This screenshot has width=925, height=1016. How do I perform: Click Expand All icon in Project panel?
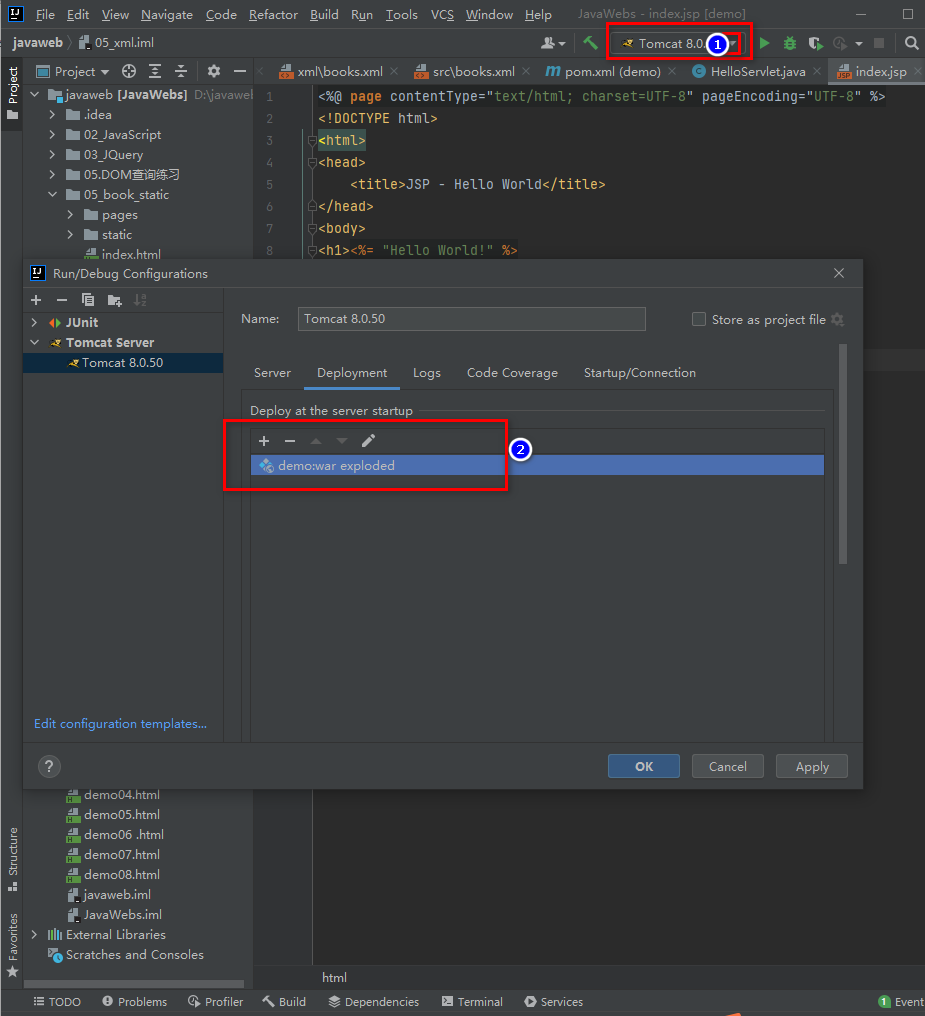click(155, 71)
